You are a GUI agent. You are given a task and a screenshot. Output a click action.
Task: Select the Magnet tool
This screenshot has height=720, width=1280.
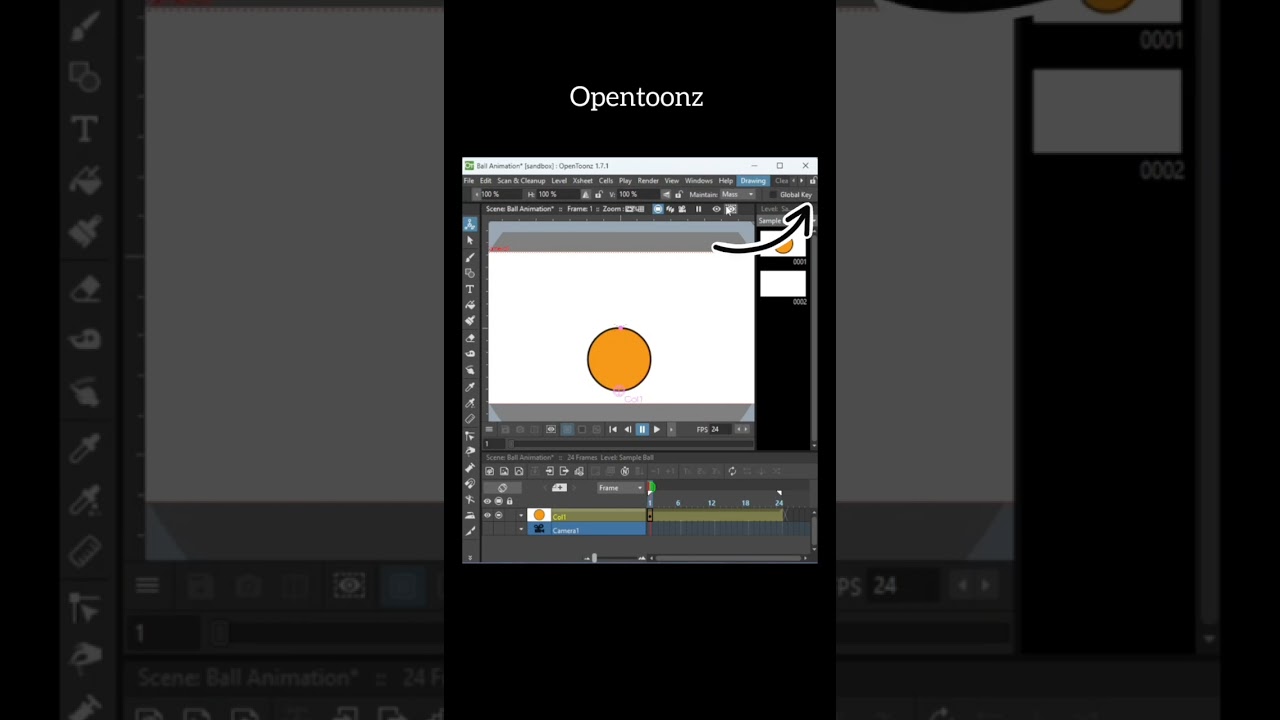(x=470, y=483)
